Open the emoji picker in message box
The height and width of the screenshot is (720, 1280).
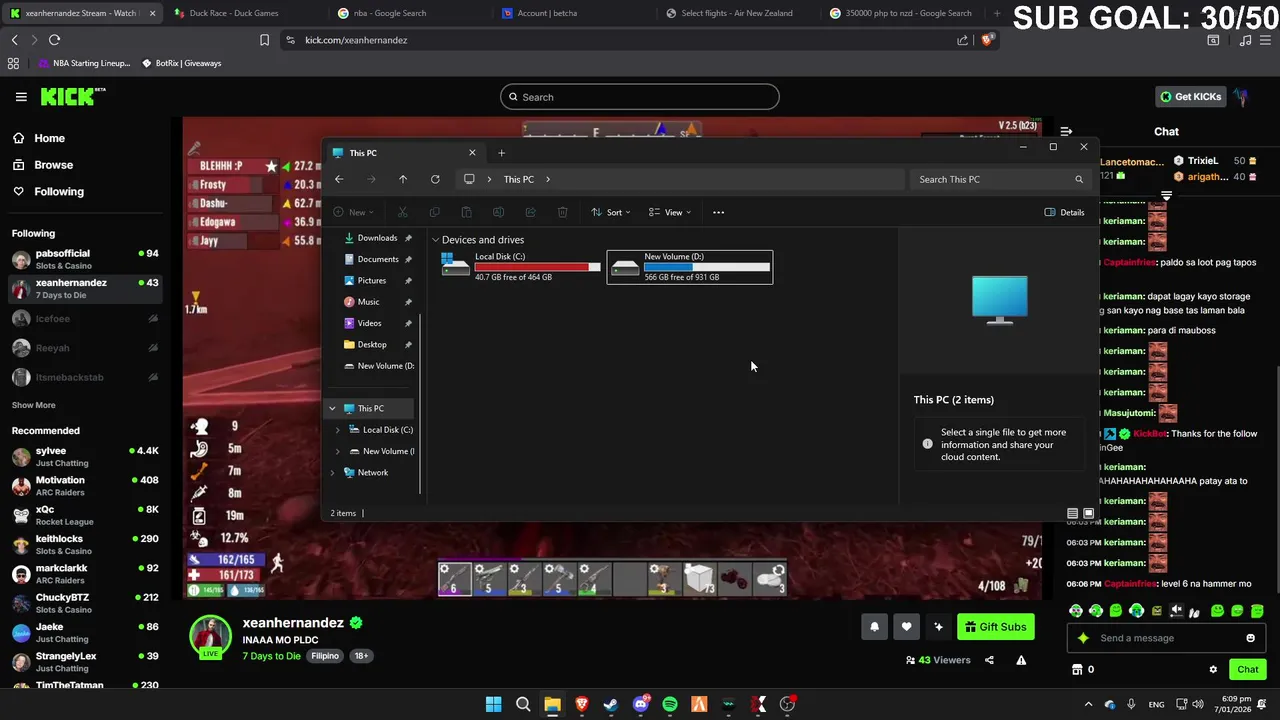click(1250, 638)
